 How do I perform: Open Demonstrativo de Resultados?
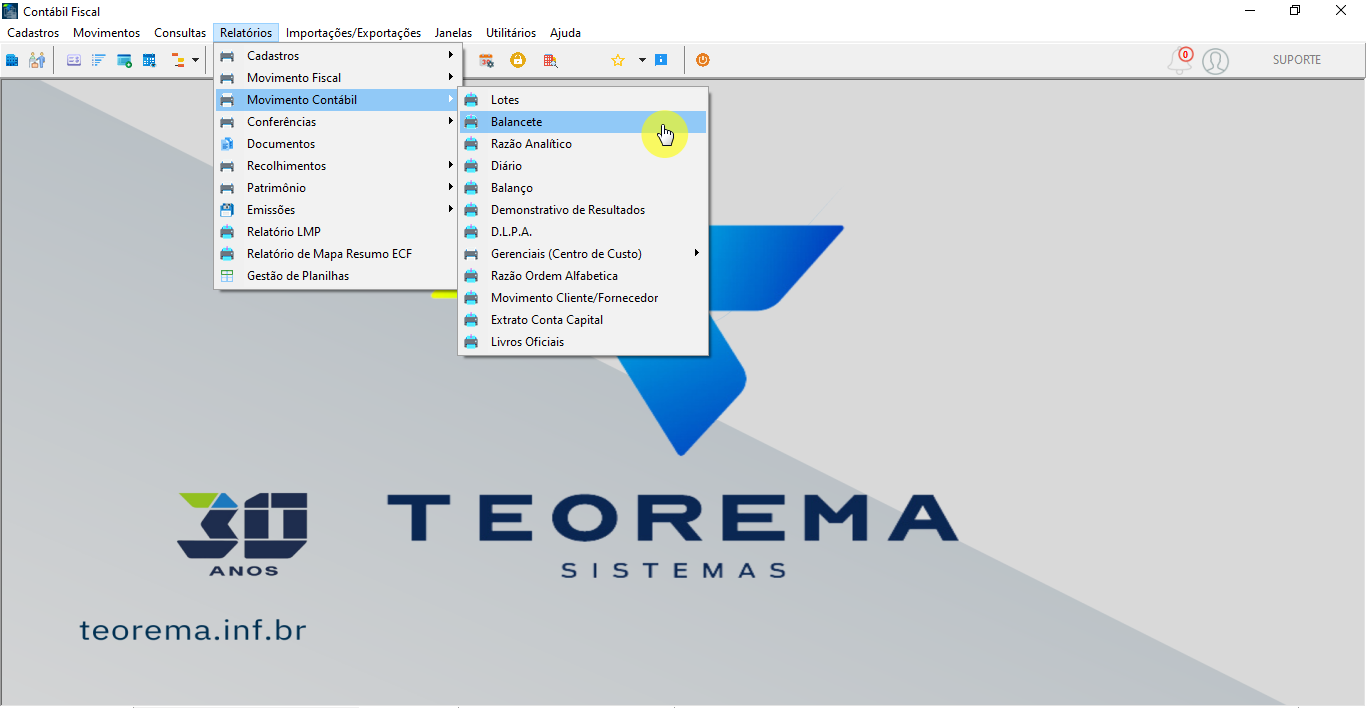[x=583, y=210]
